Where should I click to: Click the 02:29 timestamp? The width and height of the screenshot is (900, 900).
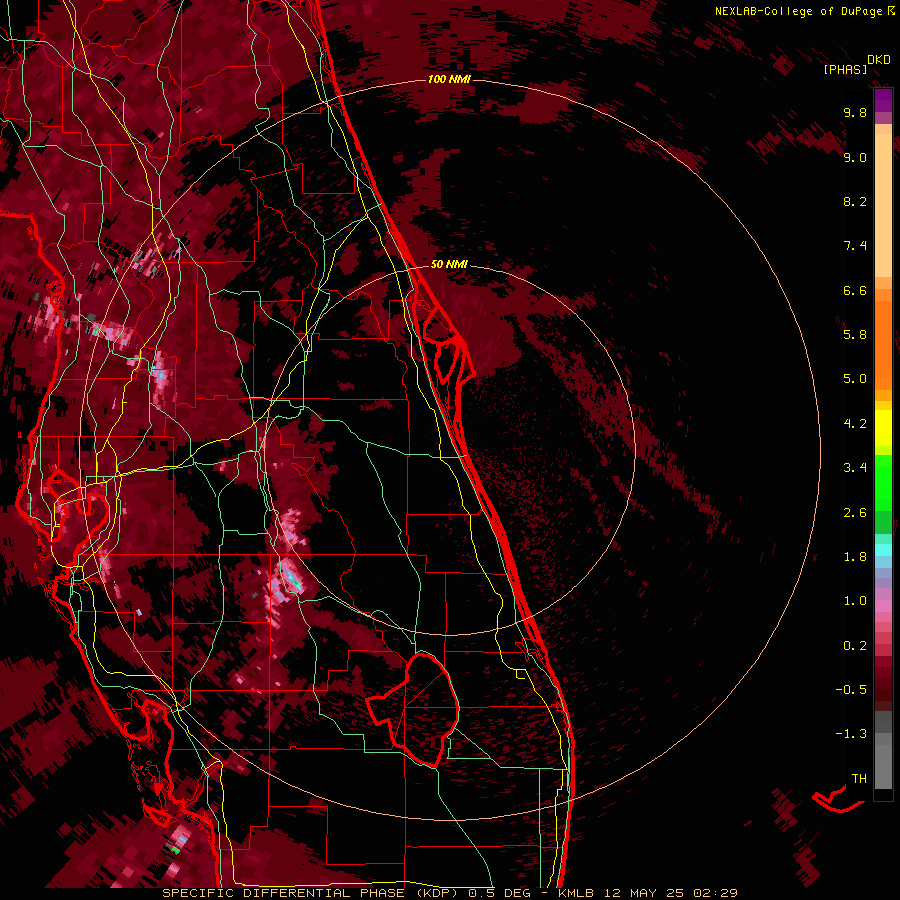pyautogui.click(x=715, y=893)
